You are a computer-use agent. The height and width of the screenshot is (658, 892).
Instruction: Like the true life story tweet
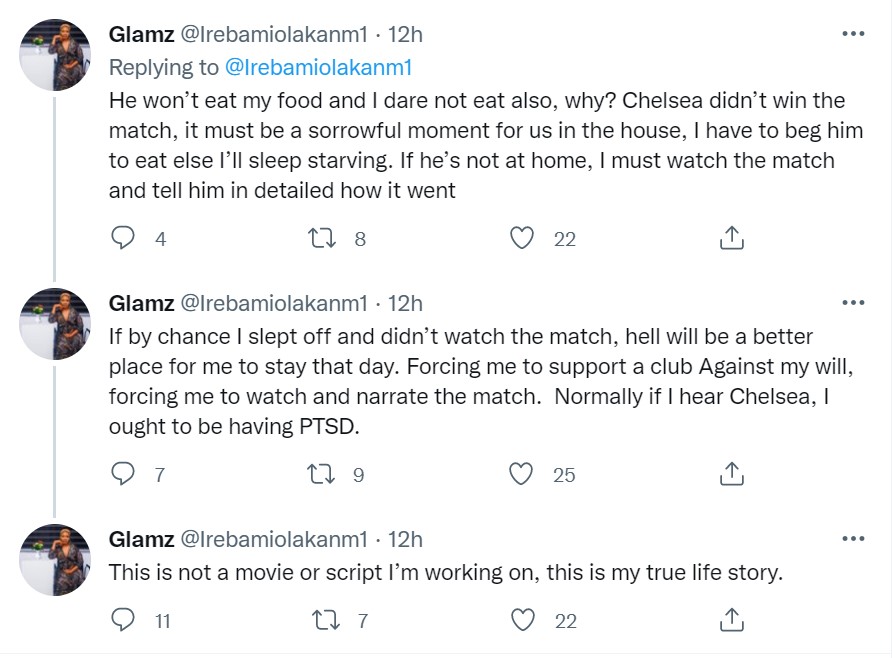click(x=521, y=621)
